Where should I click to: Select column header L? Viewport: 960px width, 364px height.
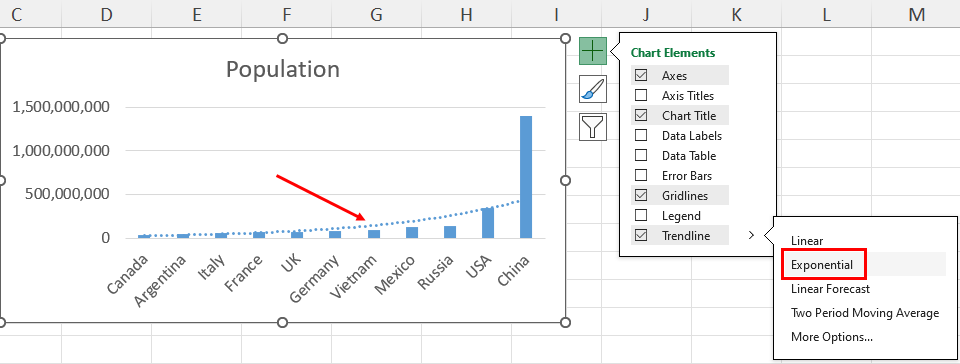point(827,14)
